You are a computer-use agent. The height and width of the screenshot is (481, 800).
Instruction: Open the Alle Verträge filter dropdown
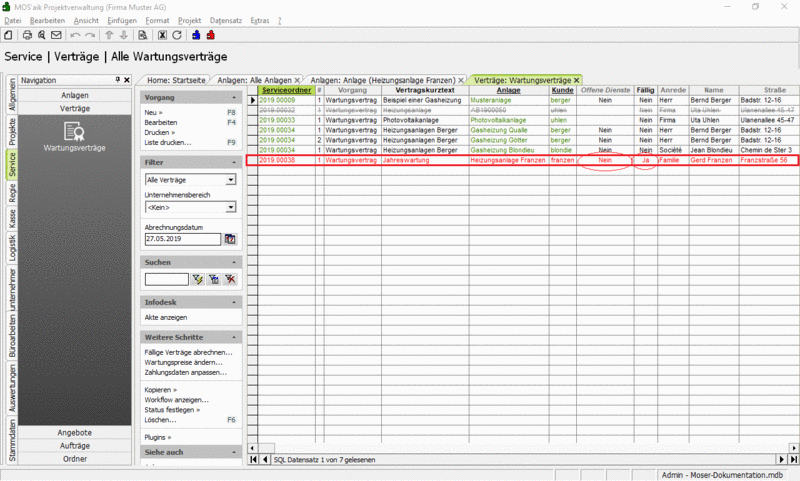click(x=231, y=180)
